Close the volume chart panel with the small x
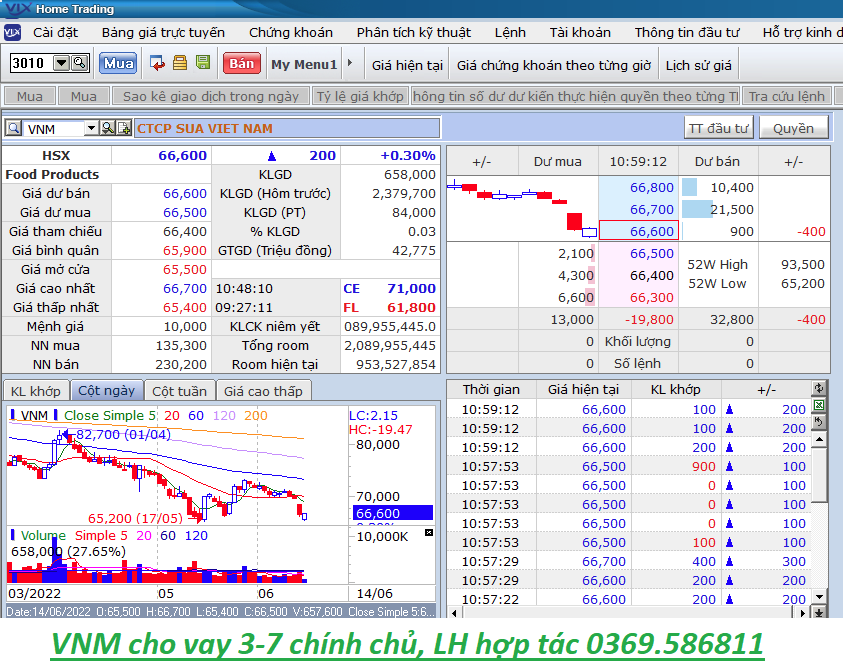 (x=428, y=532)
